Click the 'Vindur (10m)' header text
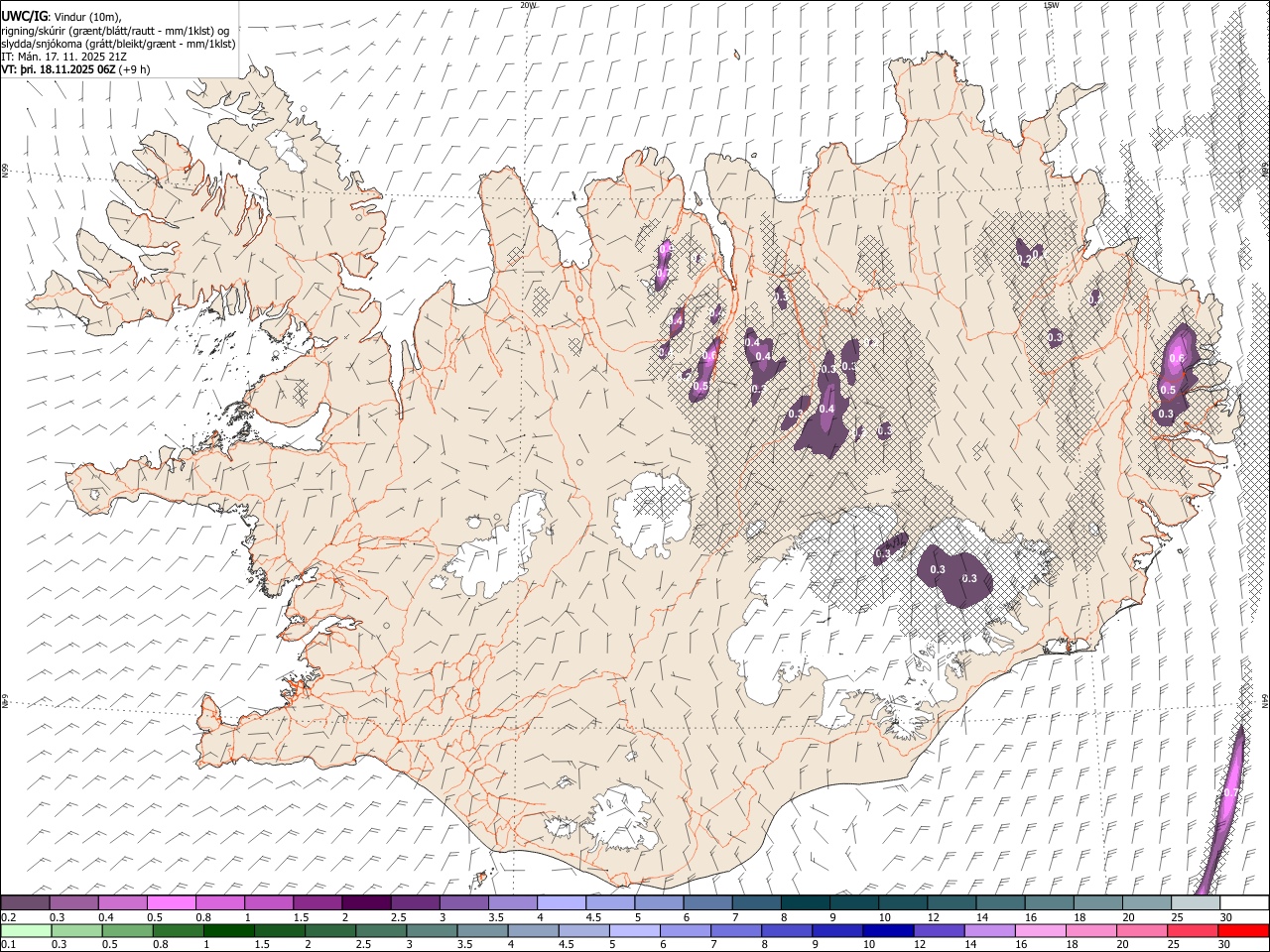The image size is (1270, 952). [86, 16]
